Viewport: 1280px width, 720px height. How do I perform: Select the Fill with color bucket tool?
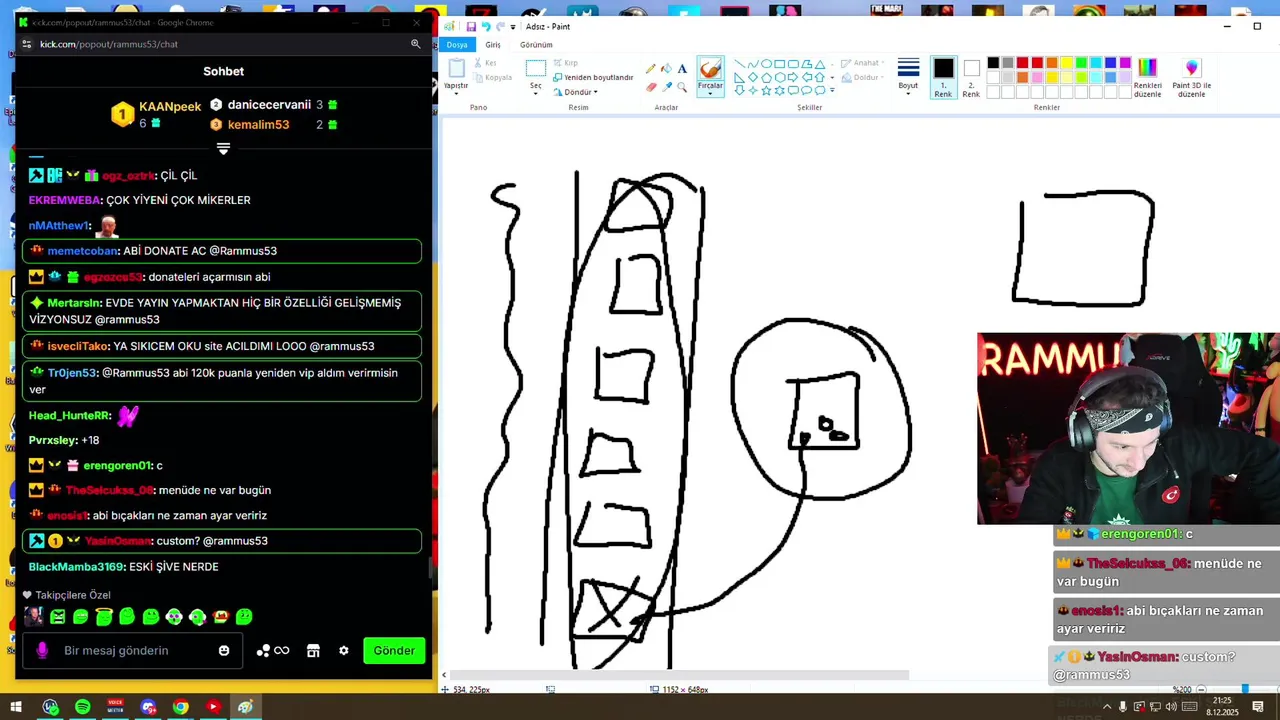[666, 68]
